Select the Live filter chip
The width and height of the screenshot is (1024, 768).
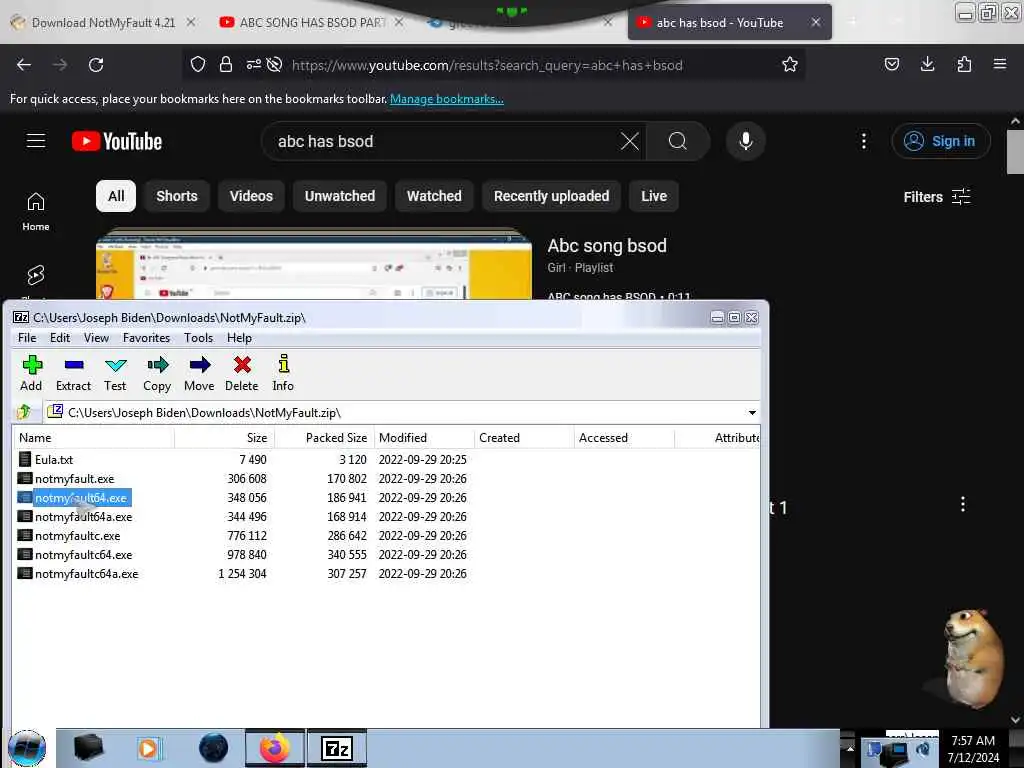[x=654, y=196]
